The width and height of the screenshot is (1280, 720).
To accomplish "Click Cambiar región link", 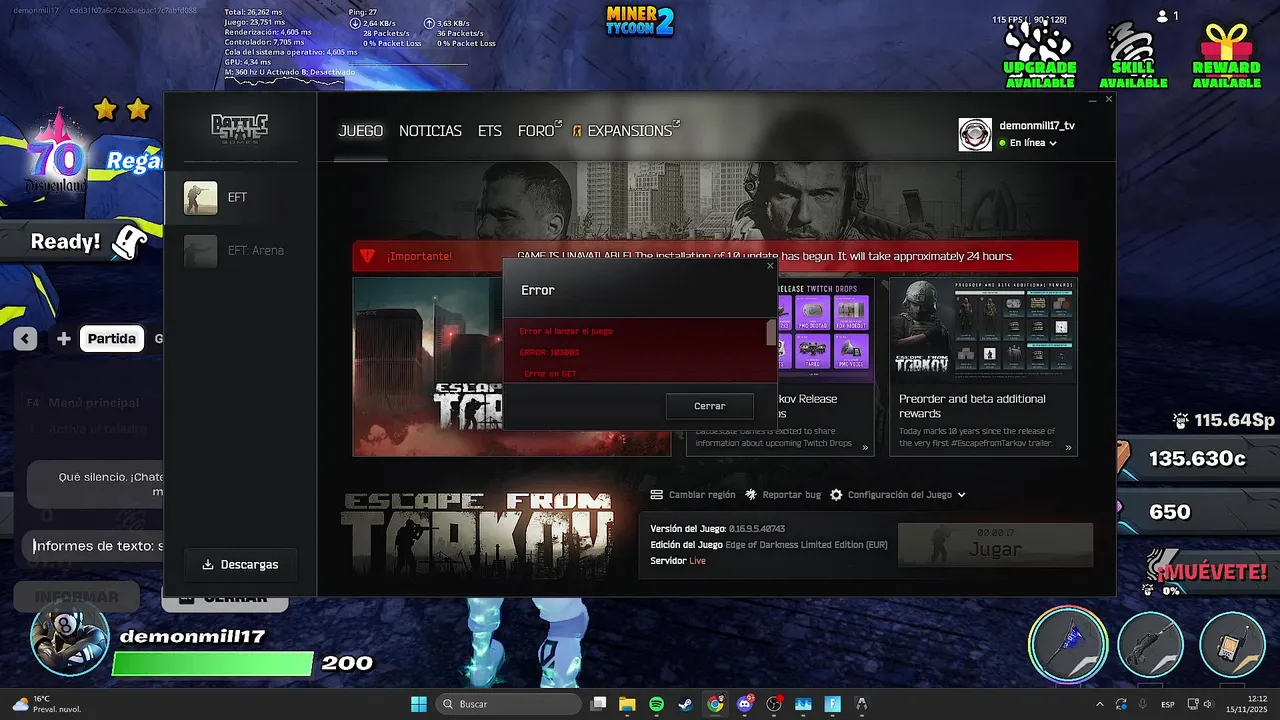I will 702,495.
